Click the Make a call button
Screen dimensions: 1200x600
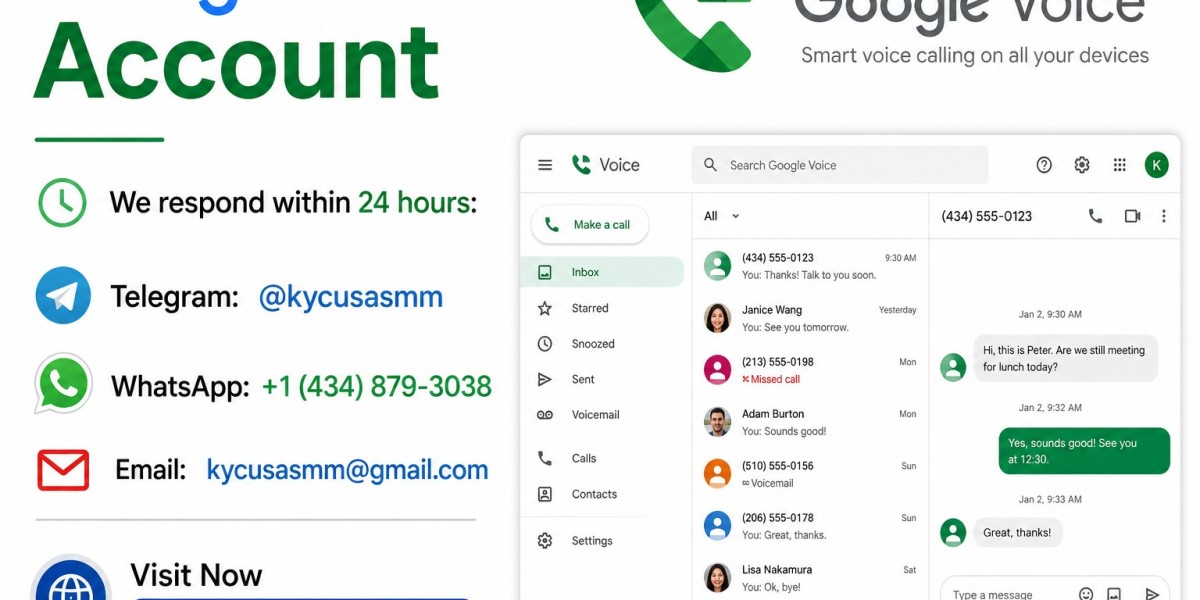coord(590,225)
